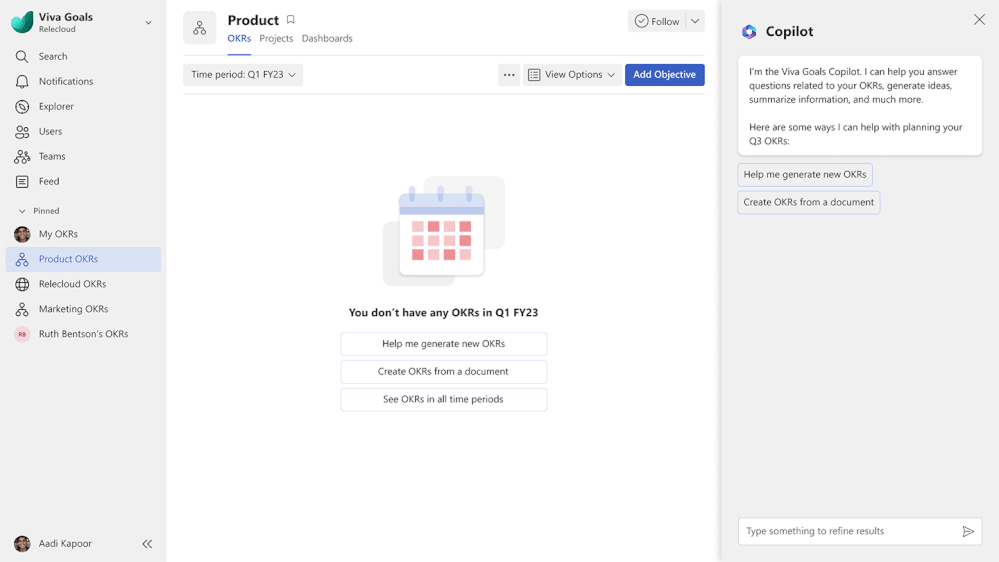999x562 pixels.
Task: Open the three-dot more options menu
Action: [x=509, y=75]
